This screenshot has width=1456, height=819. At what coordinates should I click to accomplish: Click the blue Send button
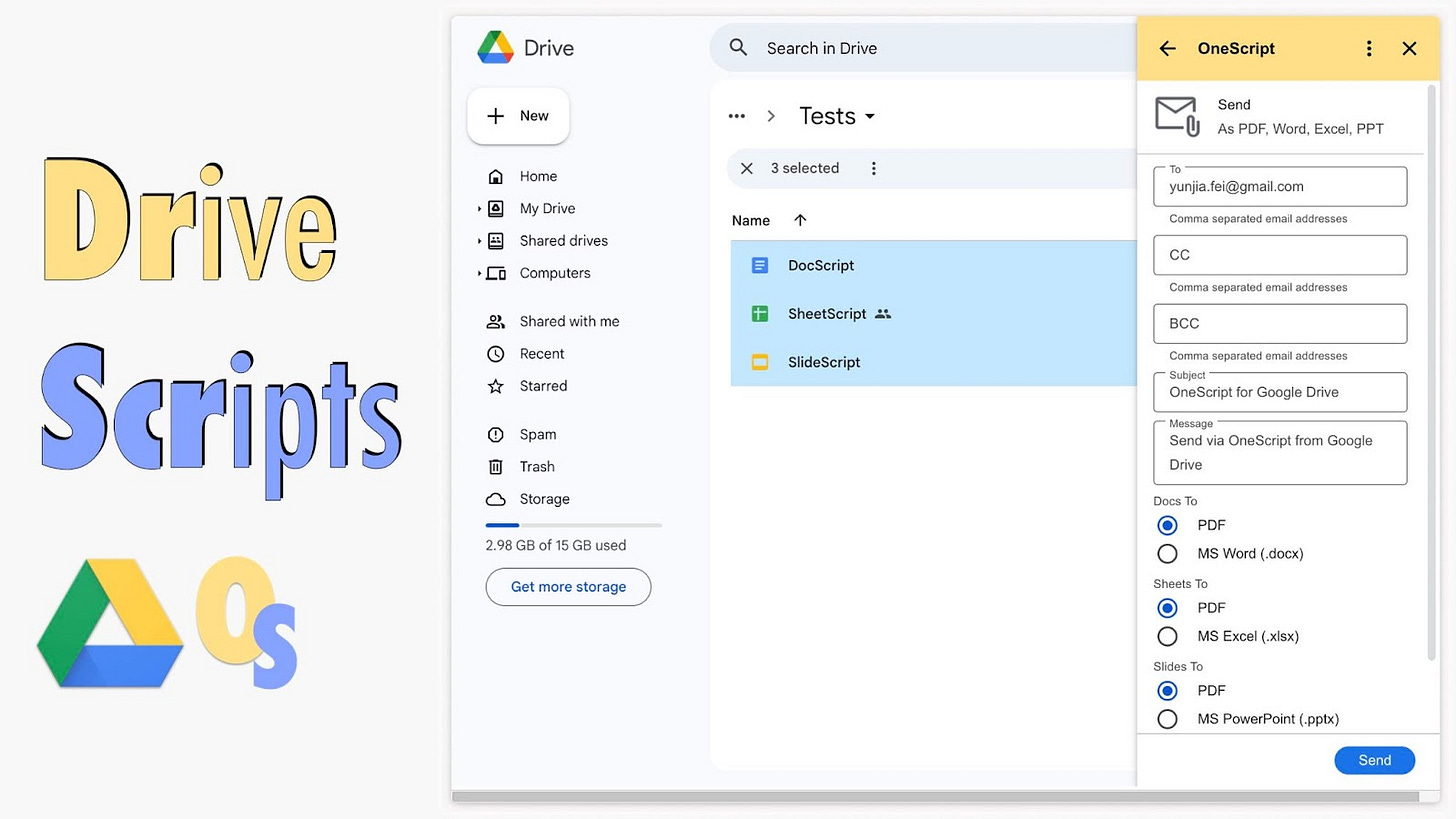pos(1374,760)
